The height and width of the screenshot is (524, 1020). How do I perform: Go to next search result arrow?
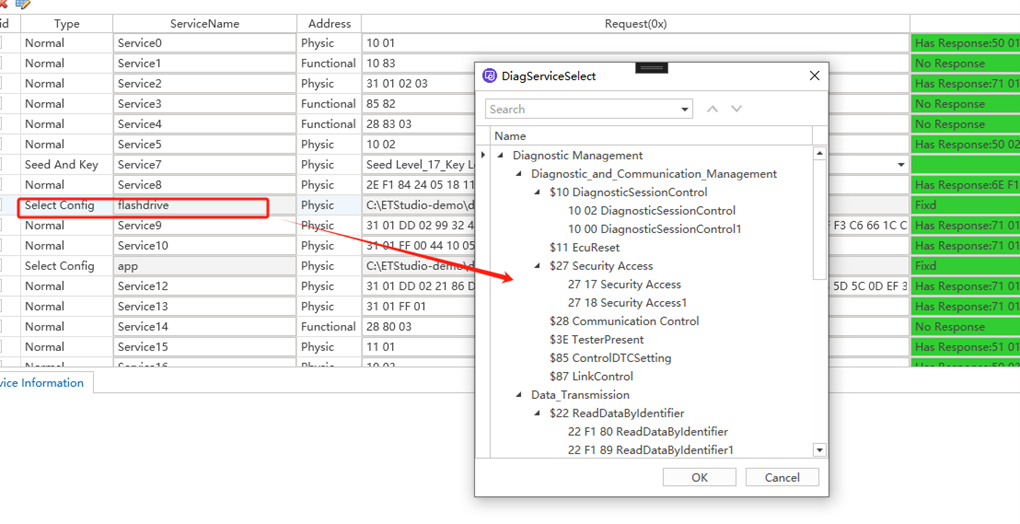[736, 109]
